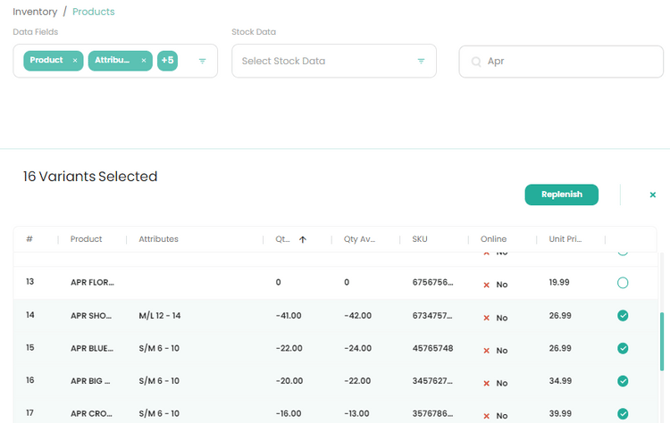670x423 pixels.
Task: Expand the Data Fields dropdown
Action: (x=202, y=61)
